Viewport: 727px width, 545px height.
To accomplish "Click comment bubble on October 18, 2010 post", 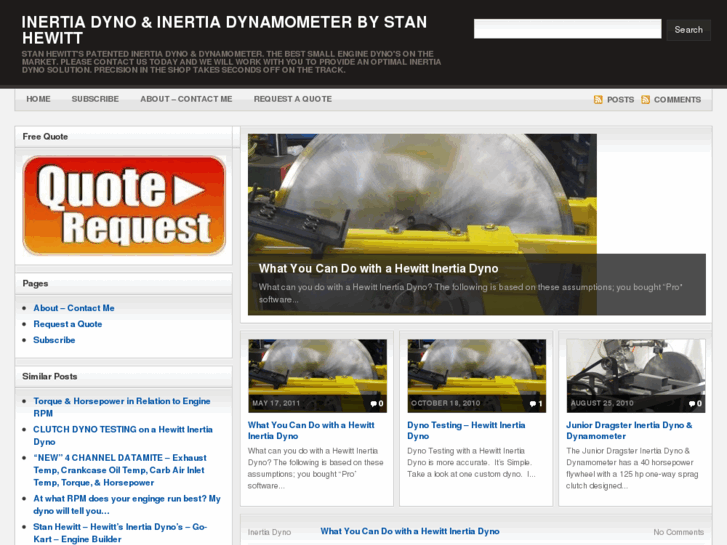I will point(533,404).
